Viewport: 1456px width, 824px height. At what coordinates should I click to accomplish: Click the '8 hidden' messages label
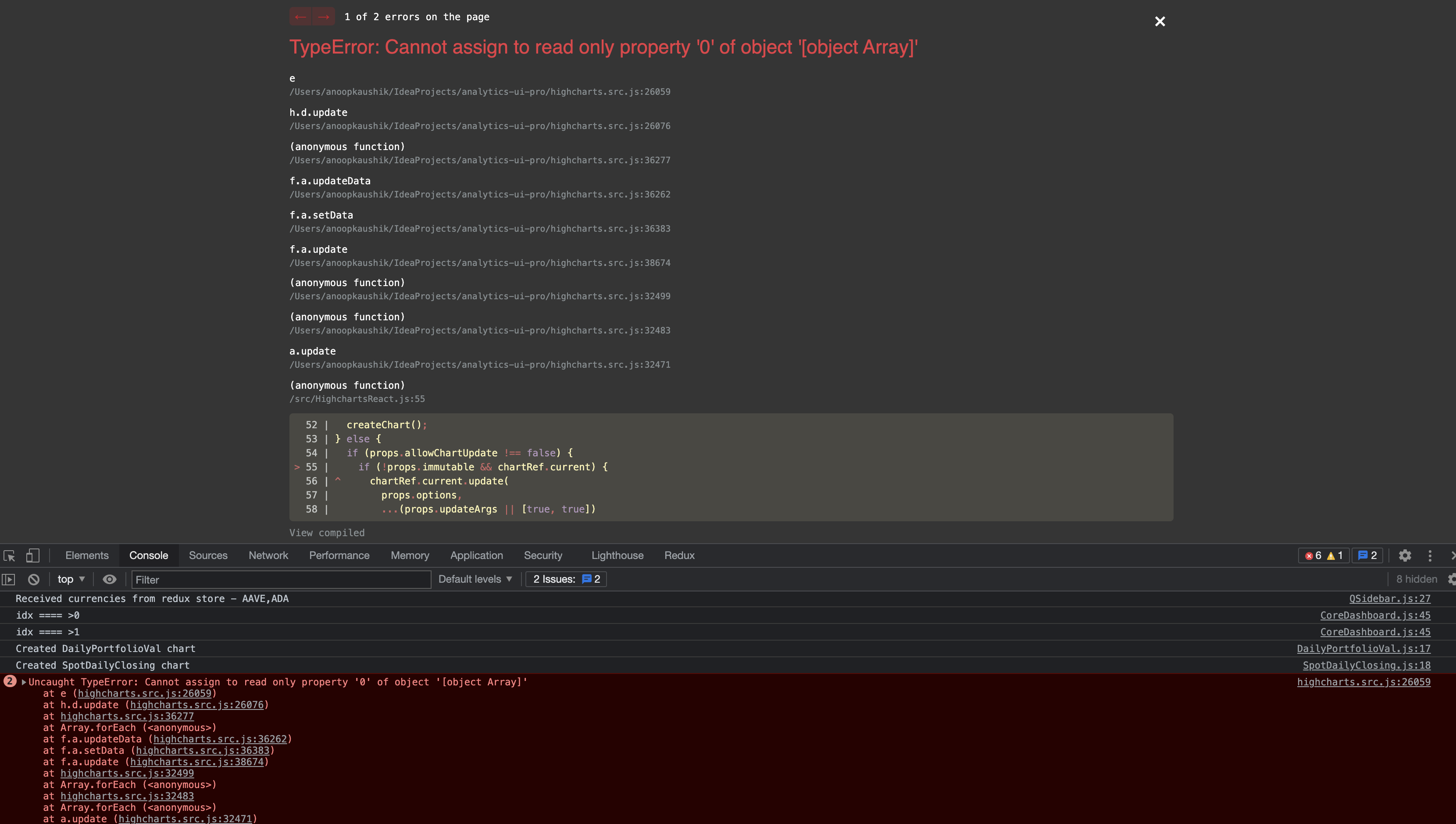[x=1417, y=580]
